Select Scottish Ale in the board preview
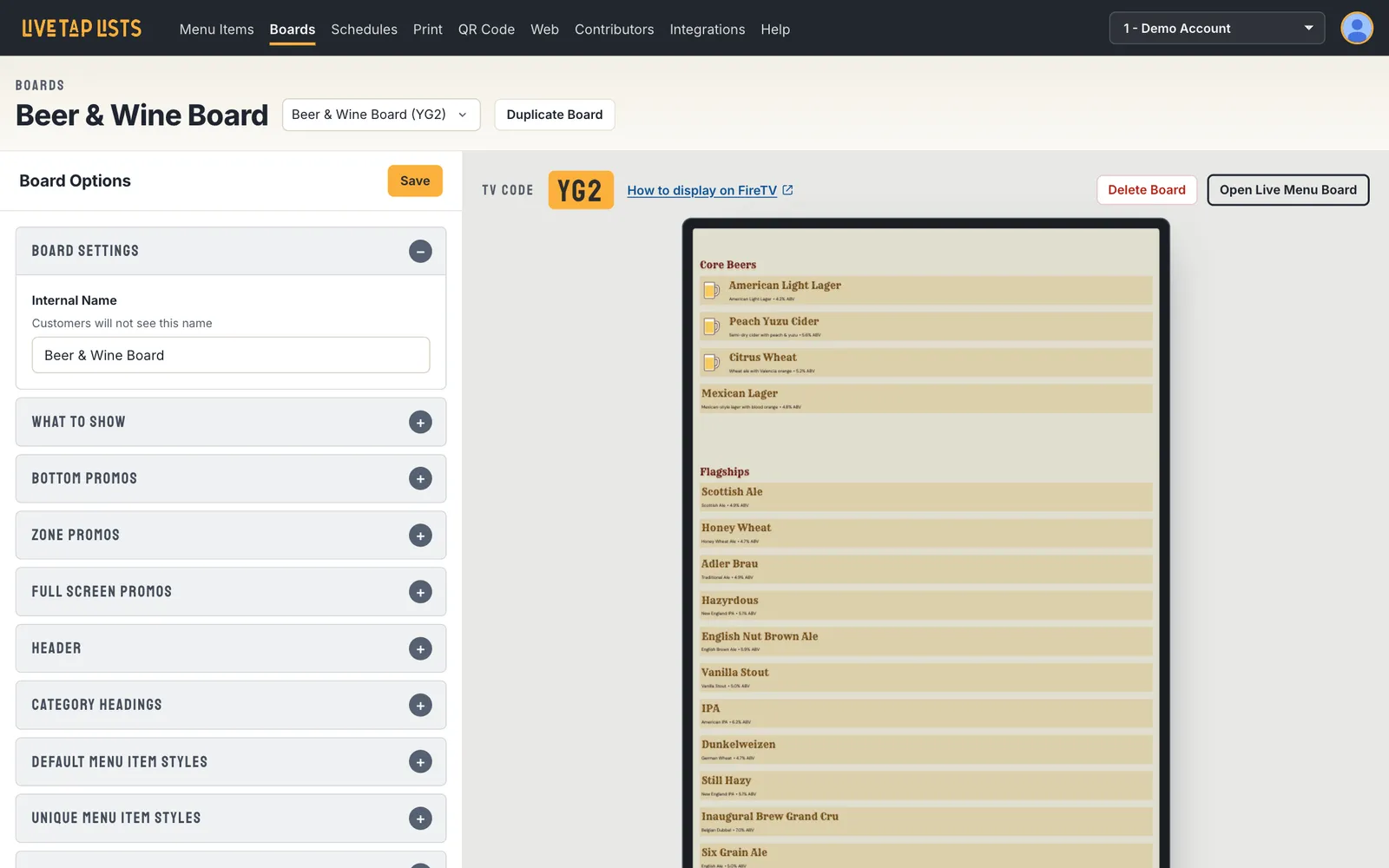This screenshot has width=1389, height=868. tap(926, 497)
